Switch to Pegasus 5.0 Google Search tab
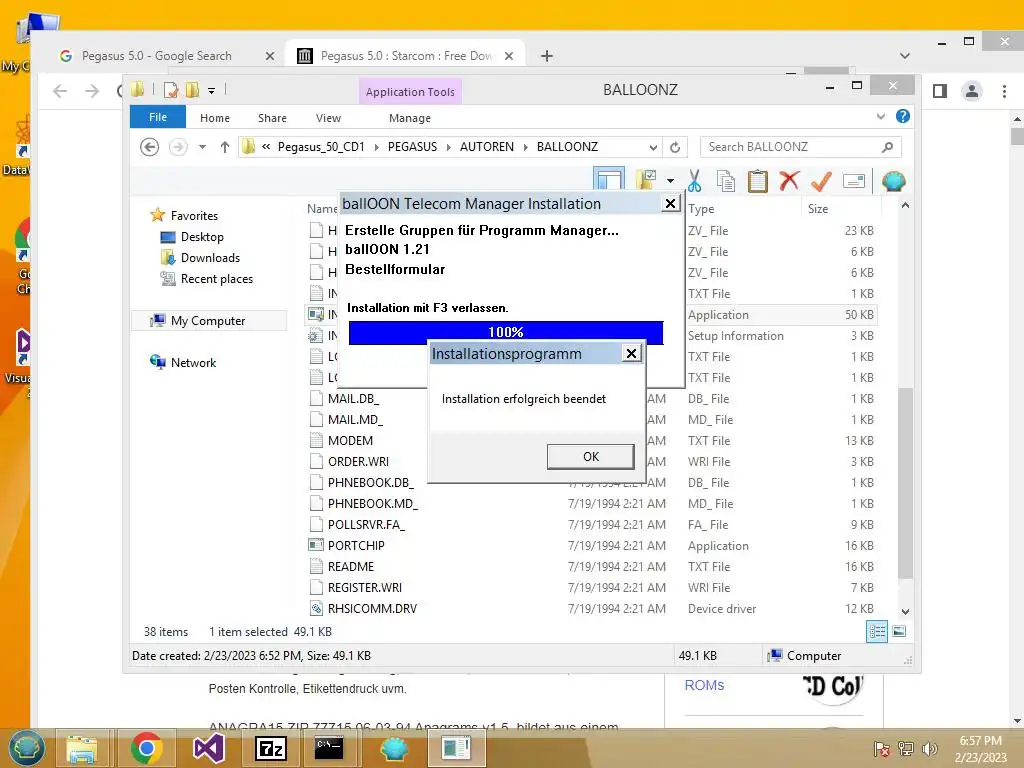Viewport: 1024px width, 768px height. (x=157, y=56)
